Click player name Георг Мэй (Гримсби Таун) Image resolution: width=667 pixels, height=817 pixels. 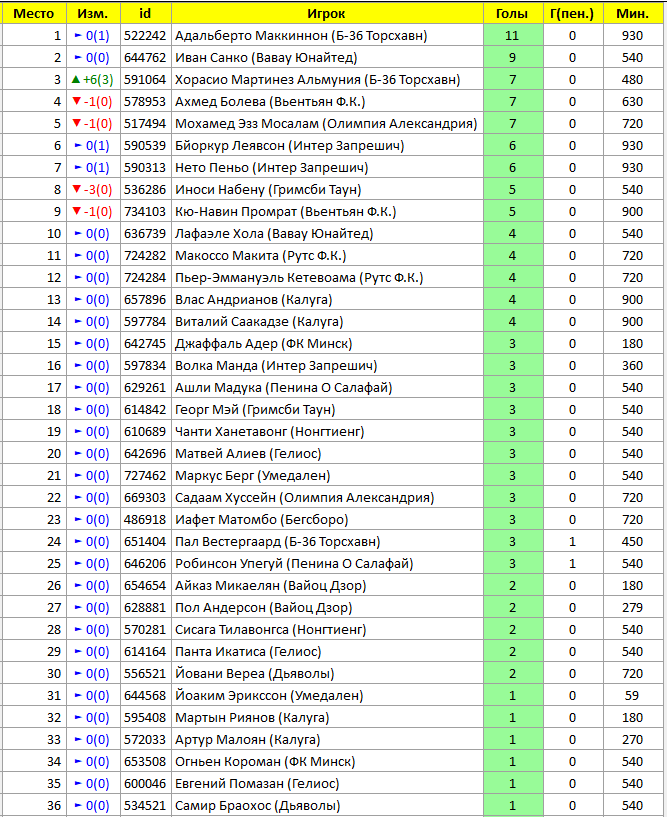coord(255,410)
